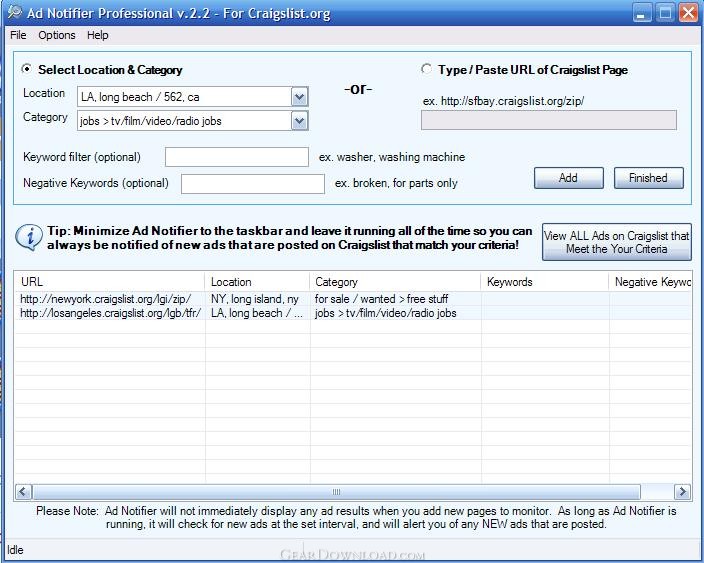Screen dimensions: 704x563
Task: Minimize the Ad Notifier window
Action: click(642, 13)
